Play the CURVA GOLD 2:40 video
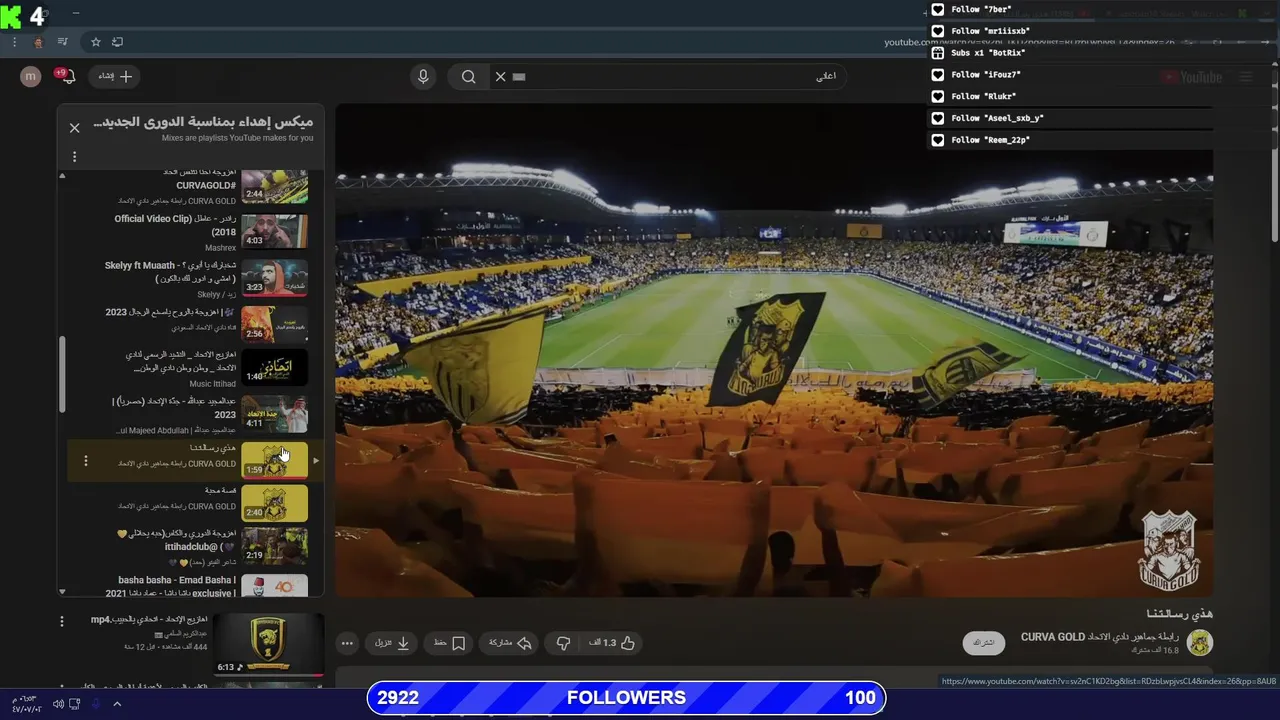The height and width of the screenshot is (720, 1280). click(274, 503)
